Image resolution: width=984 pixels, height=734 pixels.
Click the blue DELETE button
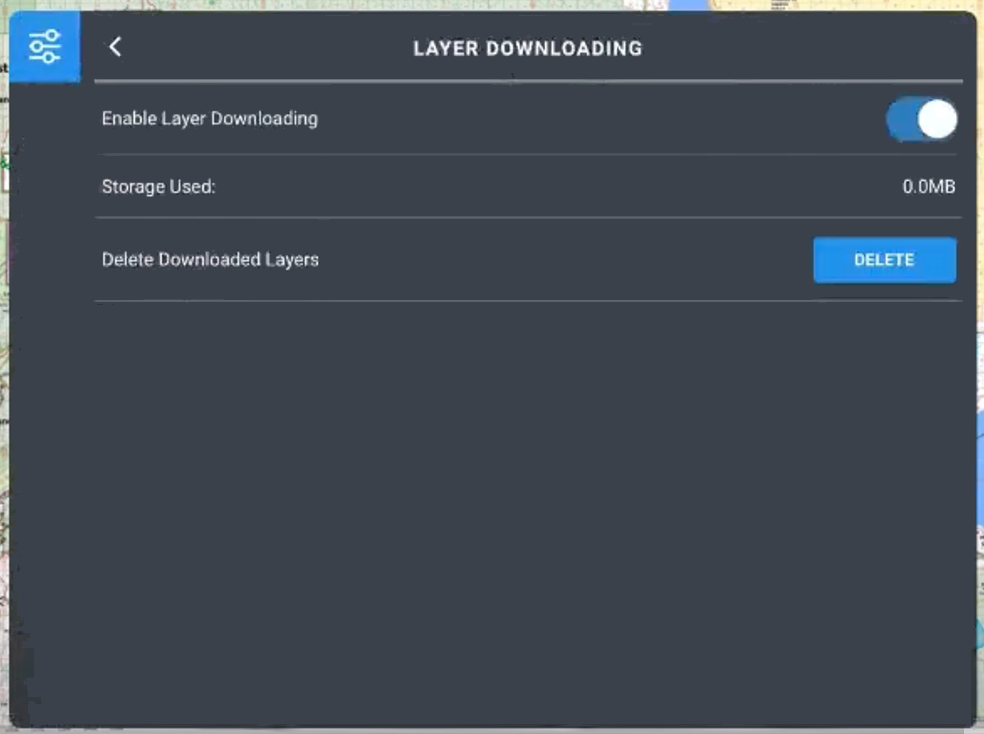pyautogui.click(x=885, y=260)
